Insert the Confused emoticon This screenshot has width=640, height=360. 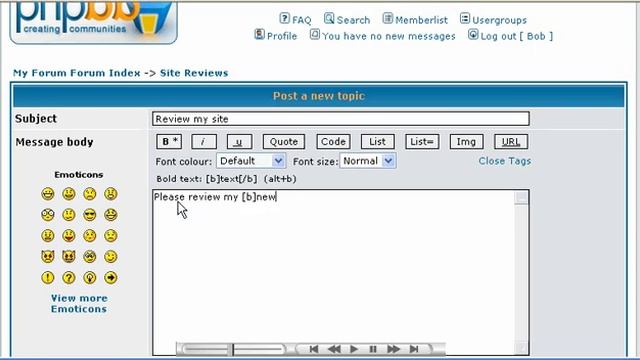click(x=69, y=215)
